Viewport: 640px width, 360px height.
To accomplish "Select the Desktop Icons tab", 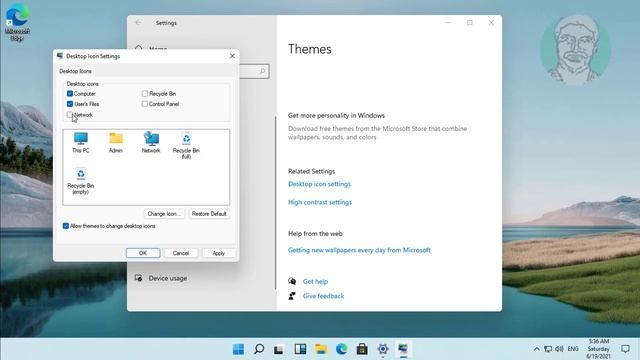I will point(76,71).
